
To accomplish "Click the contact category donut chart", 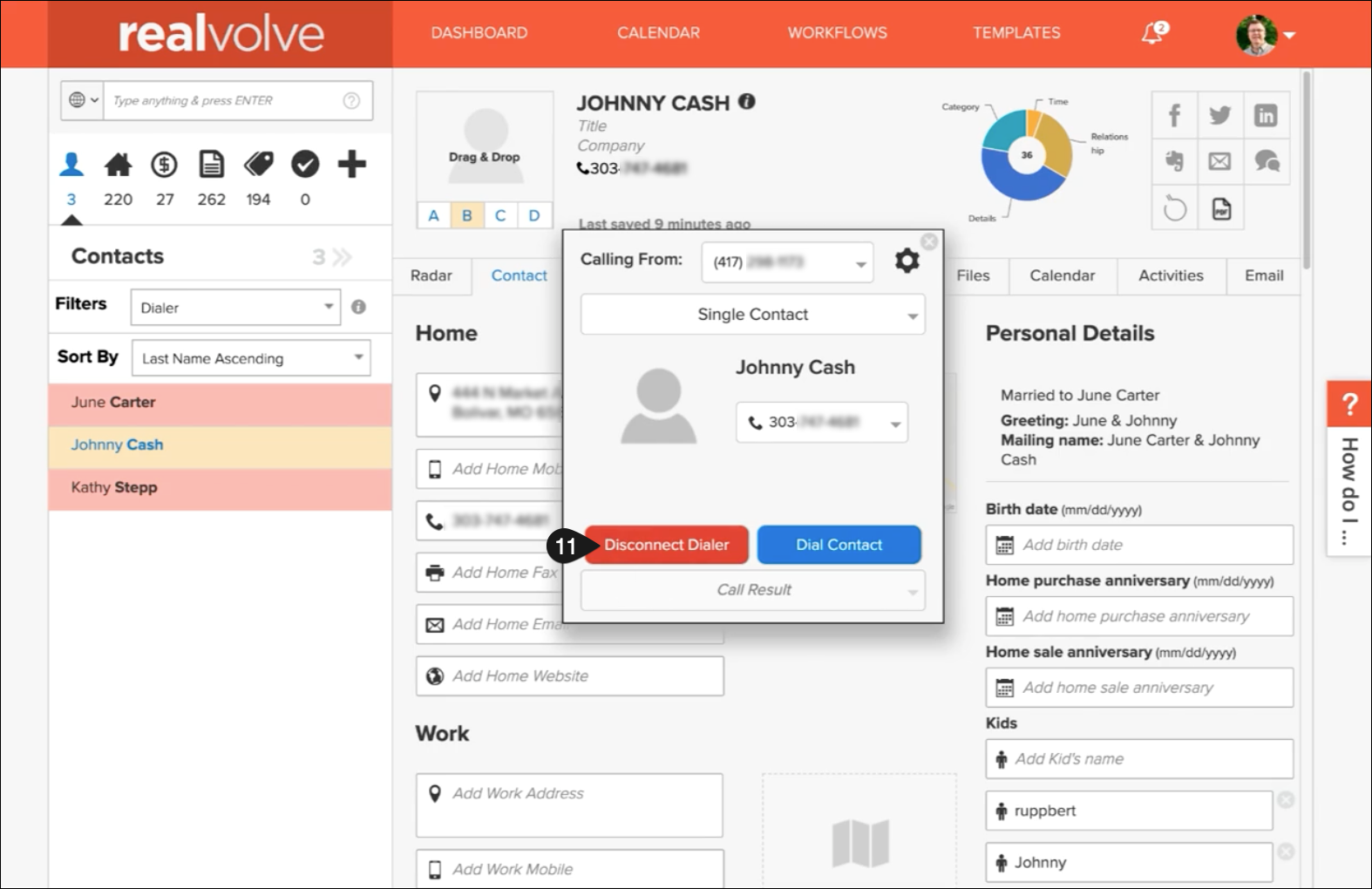I will [x=1027, y=155].
